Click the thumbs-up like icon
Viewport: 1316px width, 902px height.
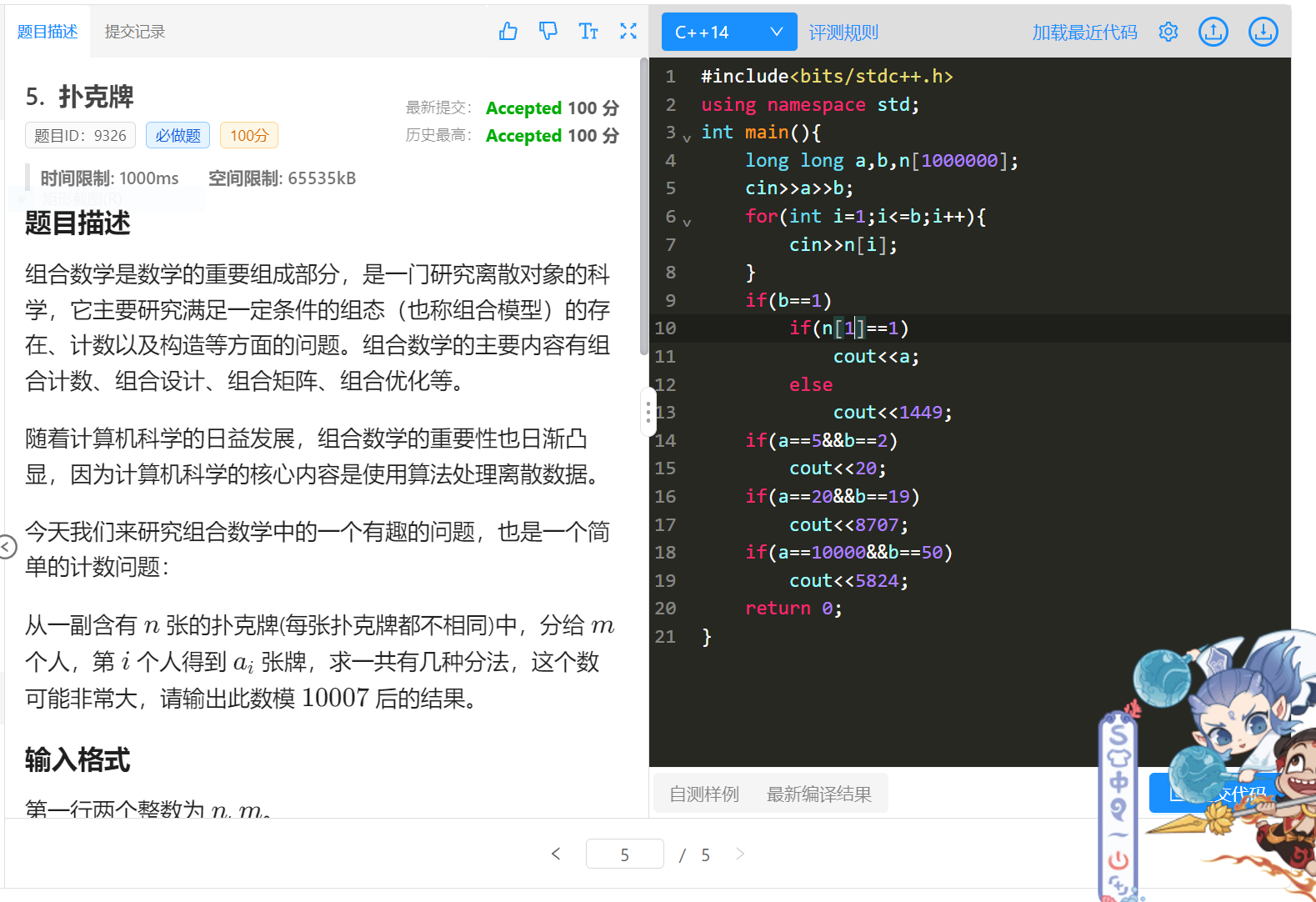[x=508, y=32]
